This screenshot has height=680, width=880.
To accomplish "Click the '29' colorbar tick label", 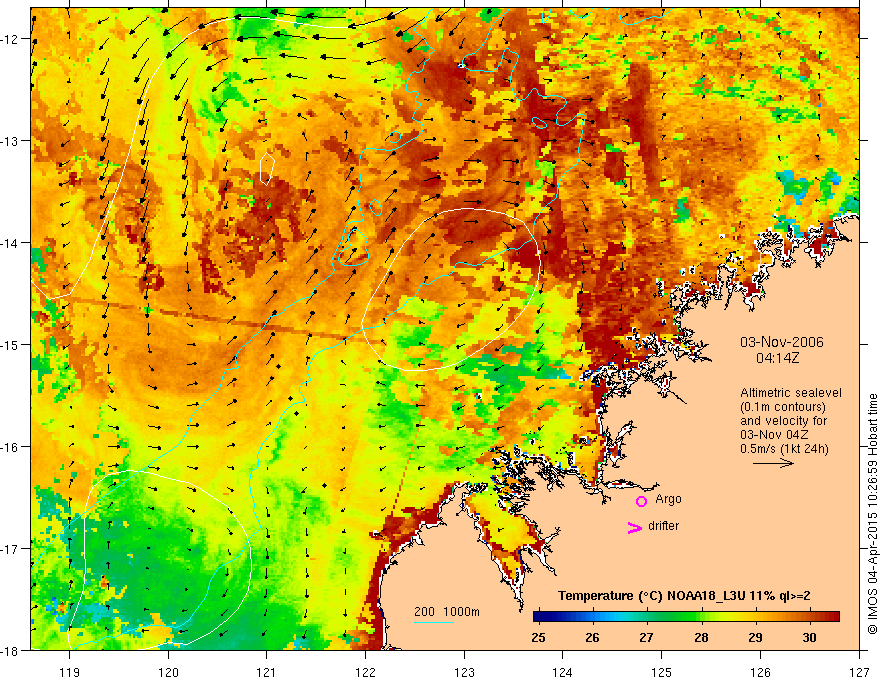I will click(x=755, y=637).
